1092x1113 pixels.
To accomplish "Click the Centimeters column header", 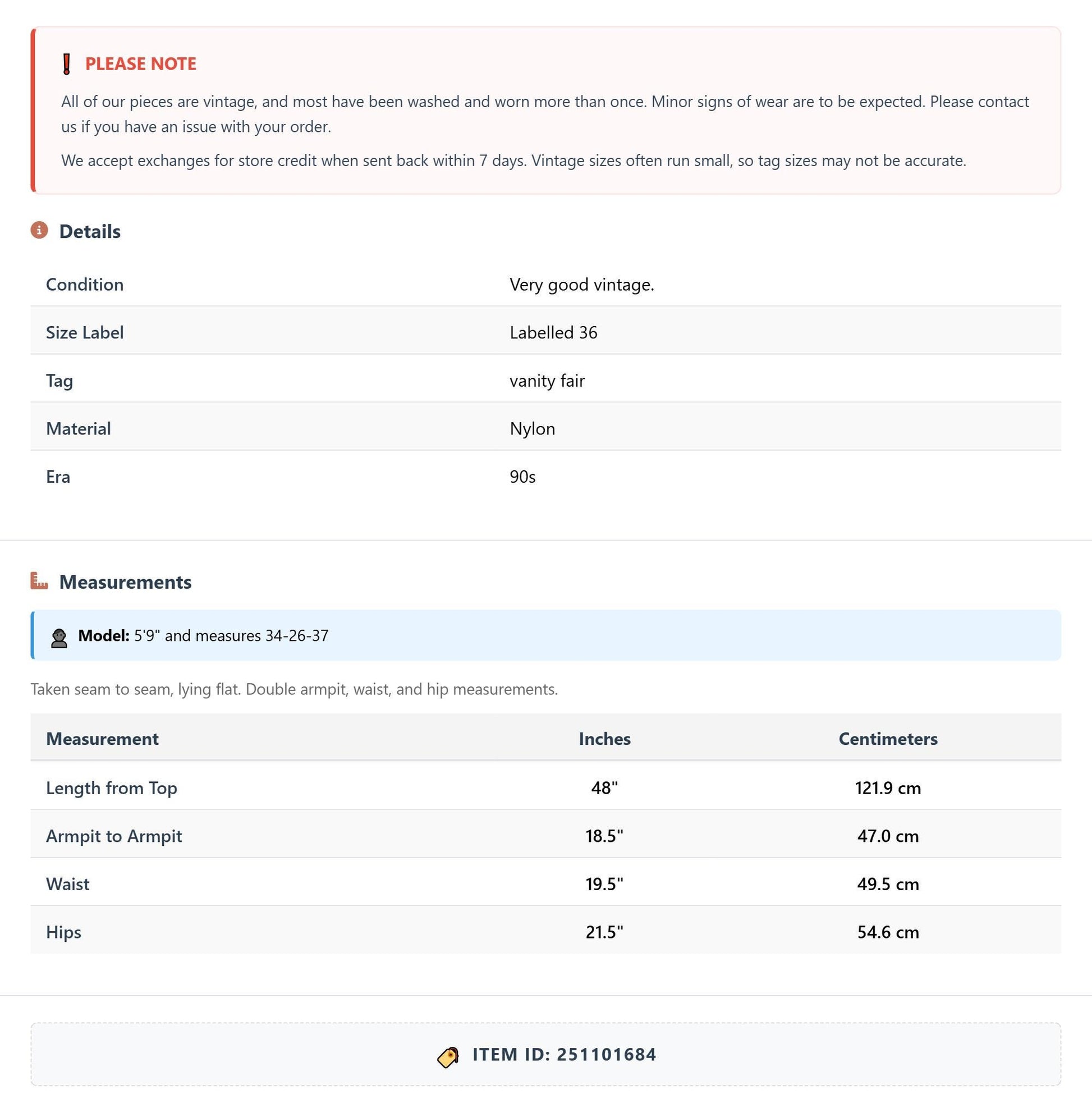I will pos(888,739).
